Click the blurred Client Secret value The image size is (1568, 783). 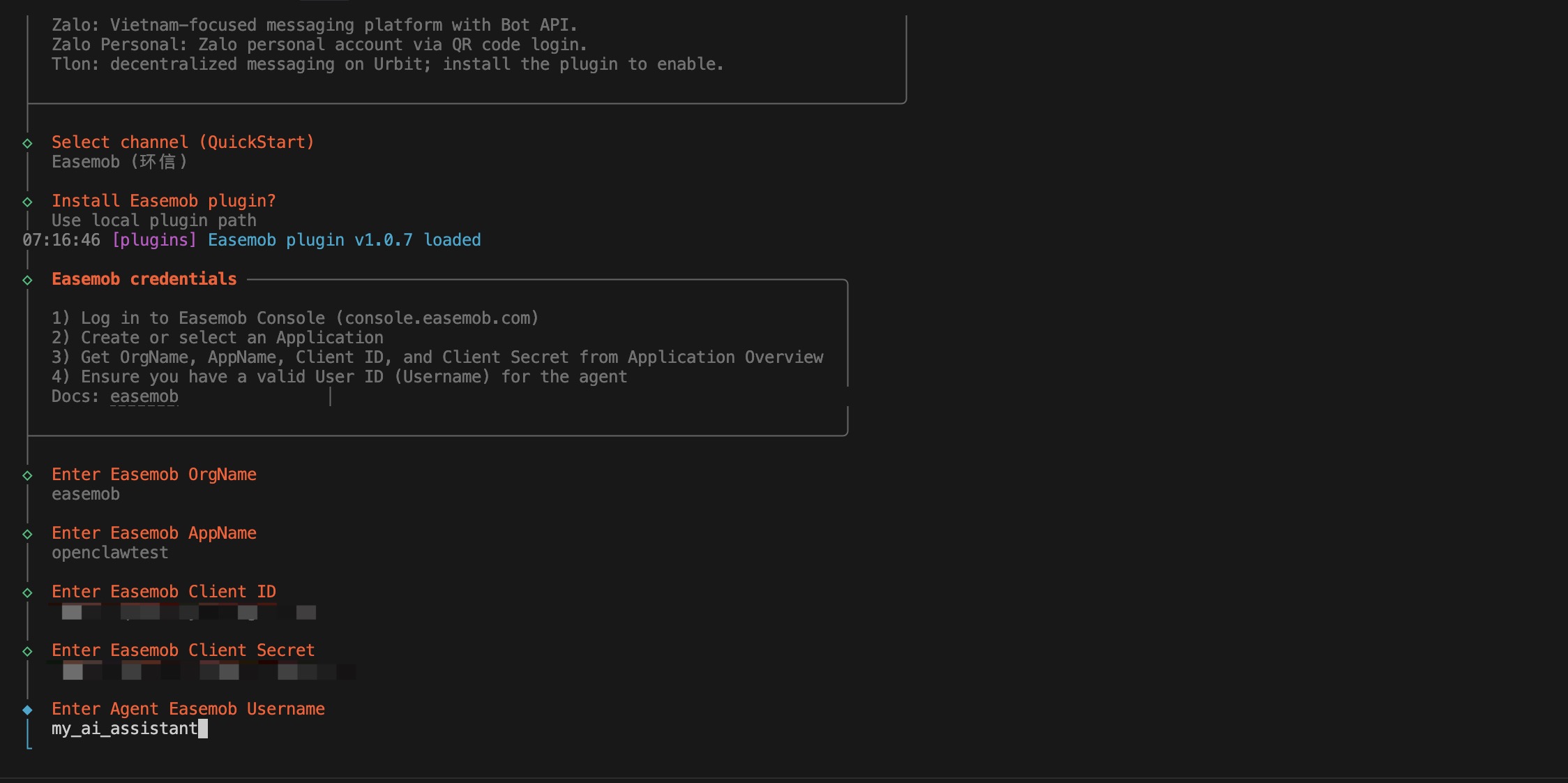tap(202, 671)
